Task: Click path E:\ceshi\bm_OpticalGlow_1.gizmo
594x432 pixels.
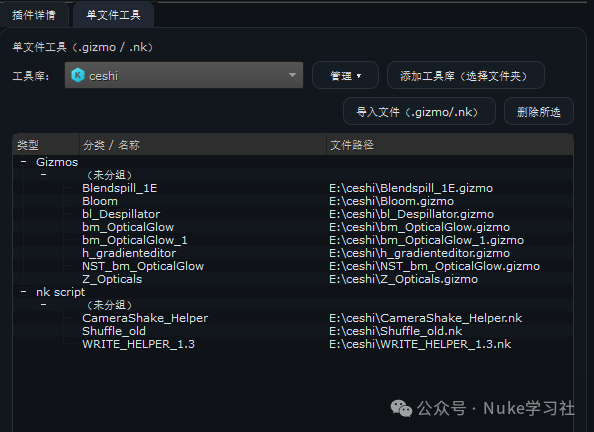Action: point(427,240)
